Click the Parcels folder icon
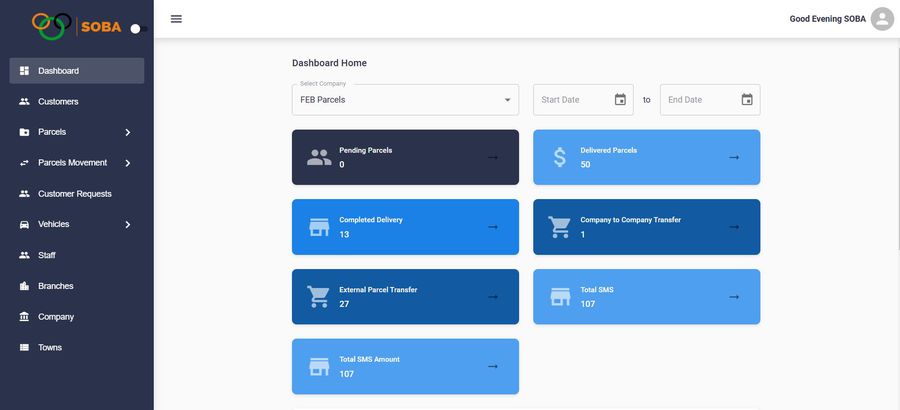The image size is (900, 410). (24, 132)
